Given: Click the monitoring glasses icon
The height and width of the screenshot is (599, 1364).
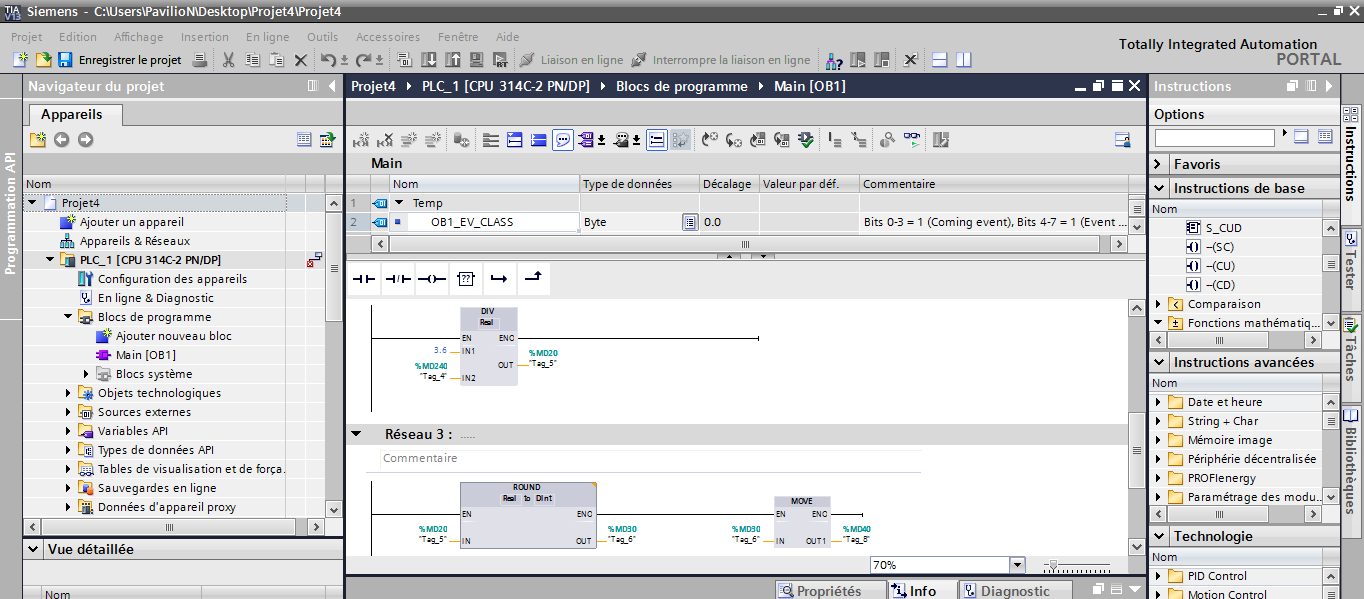Looking at the screenshot, I should coord(911,140).
